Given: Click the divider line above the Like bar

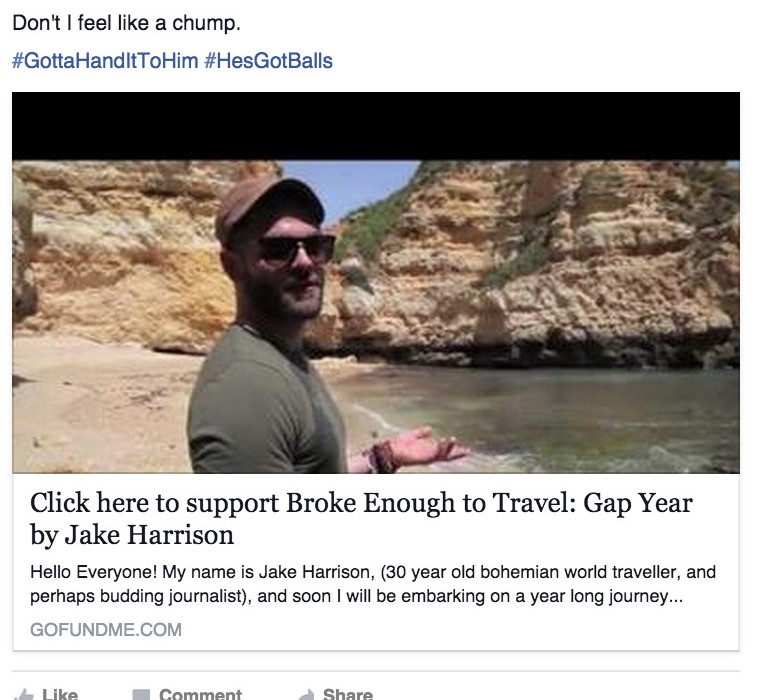Looking at the screenshot, I should [x=376, y=671].
